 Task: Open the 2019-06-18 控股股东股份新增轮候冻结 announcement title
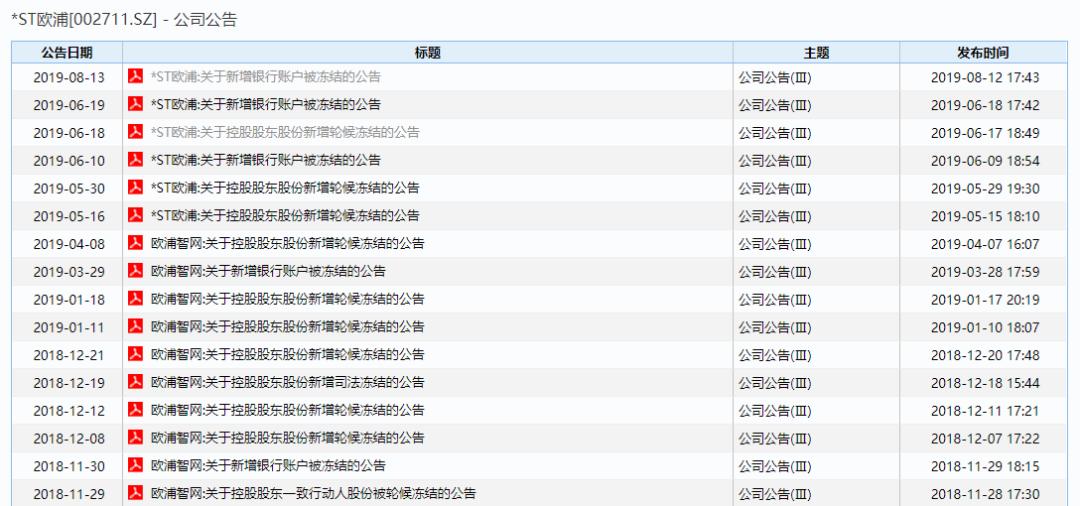pyautogui.click(x=285, y=133)
